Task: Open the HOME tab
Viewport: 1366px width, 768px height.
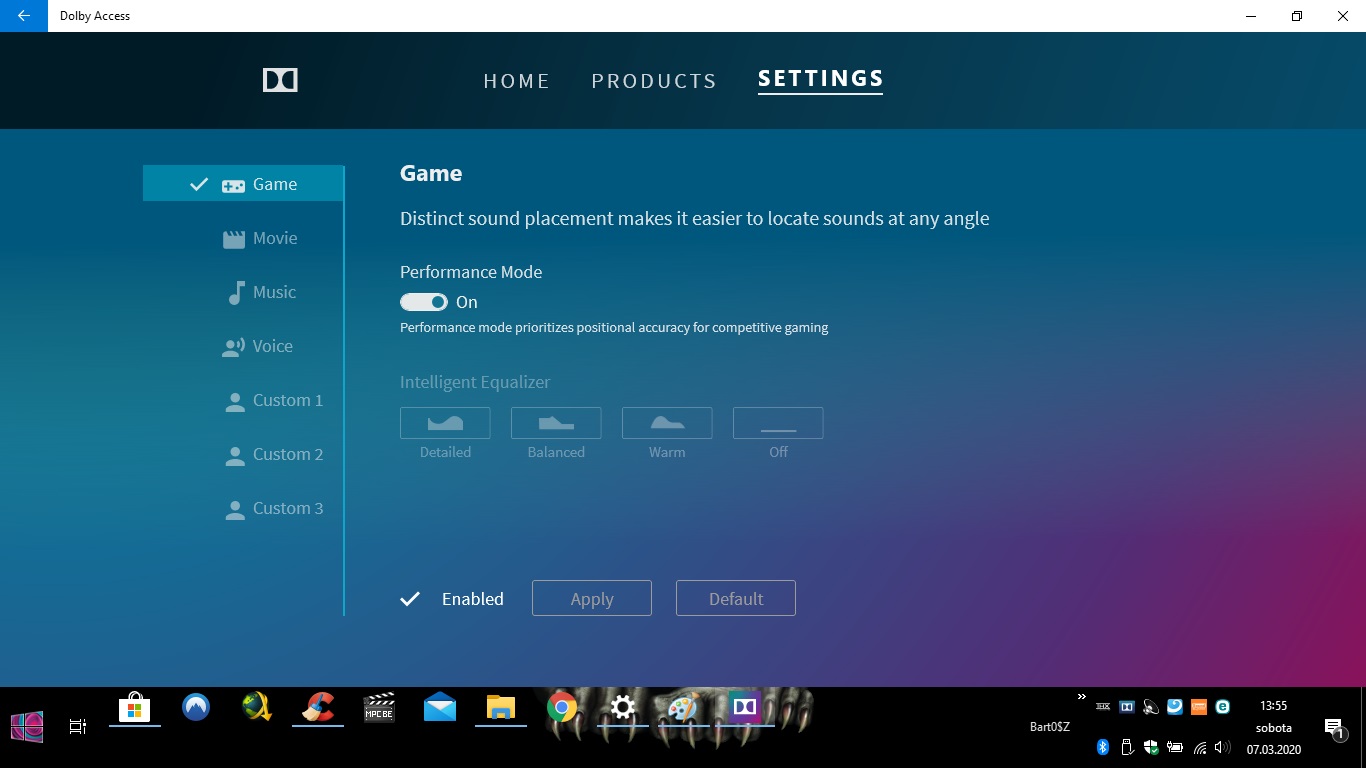Action: [x=517, y=81]
